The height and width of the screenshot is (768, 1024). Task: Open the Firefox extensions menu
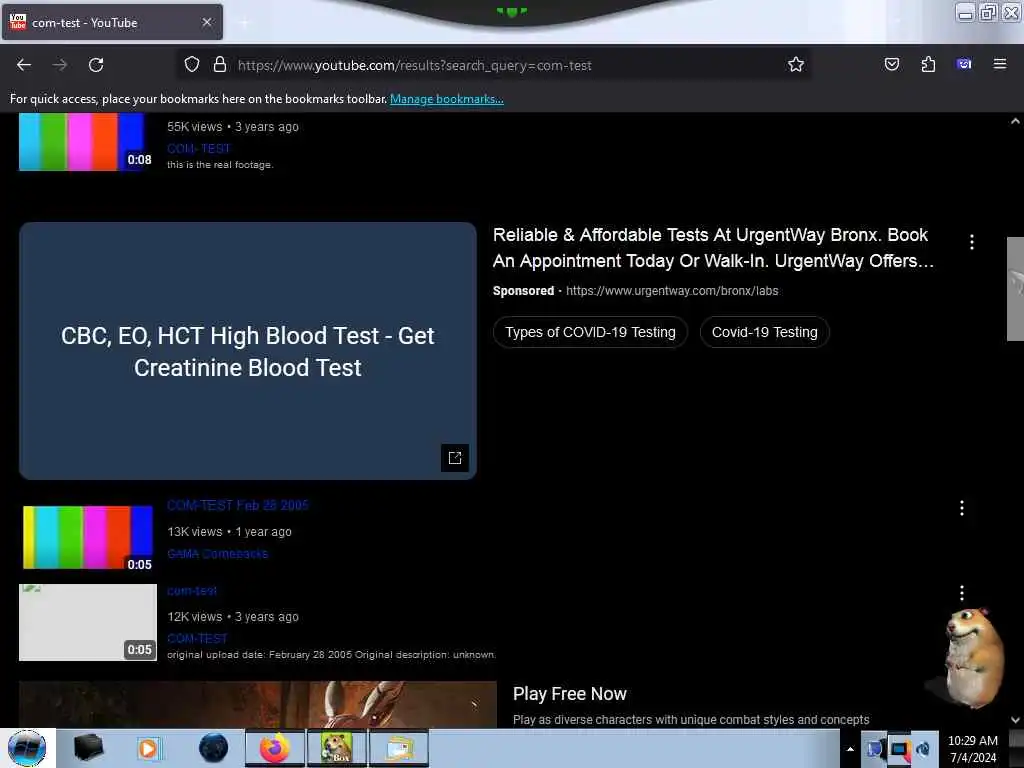pos(928,64)
